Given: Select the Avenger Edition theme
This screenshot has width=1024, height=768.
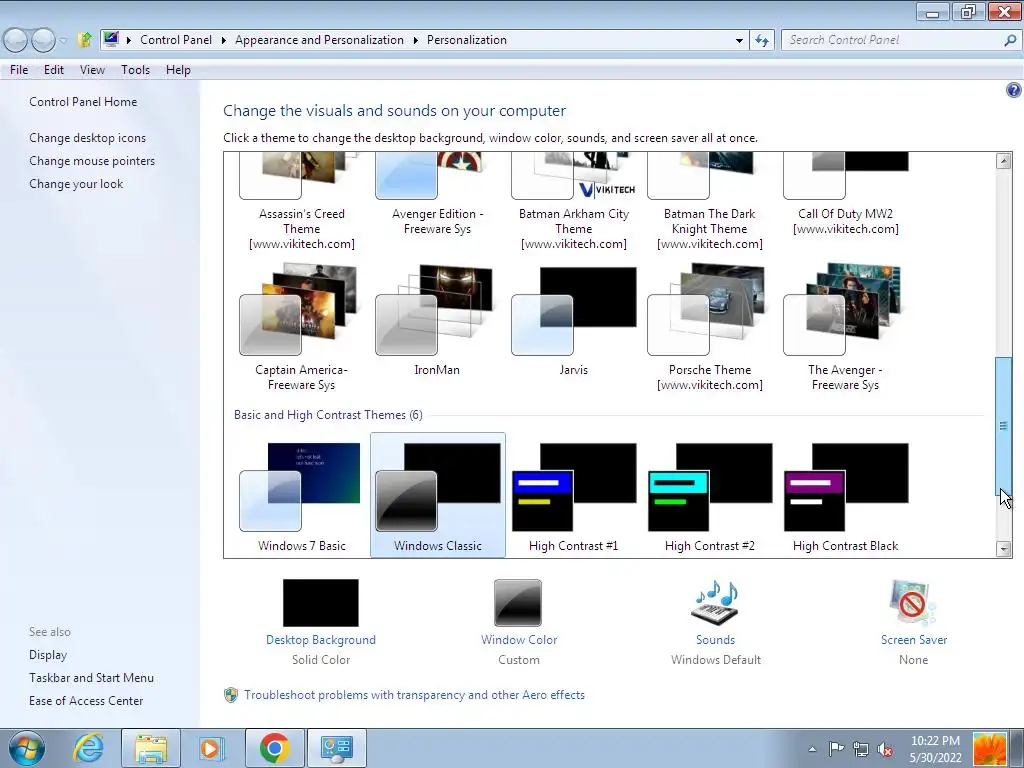Looking at the screenshot, I should point(438,196).
